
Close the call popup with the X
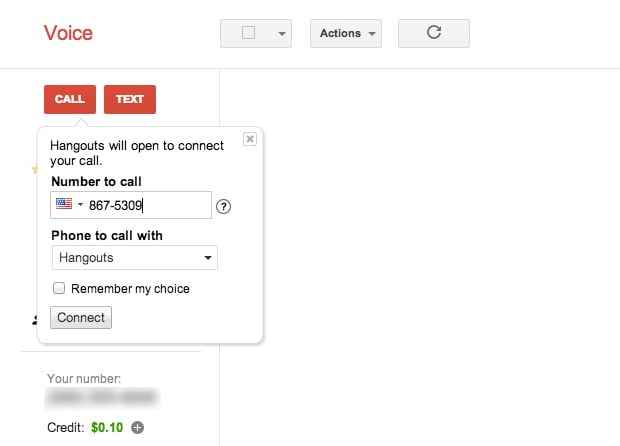250,139
